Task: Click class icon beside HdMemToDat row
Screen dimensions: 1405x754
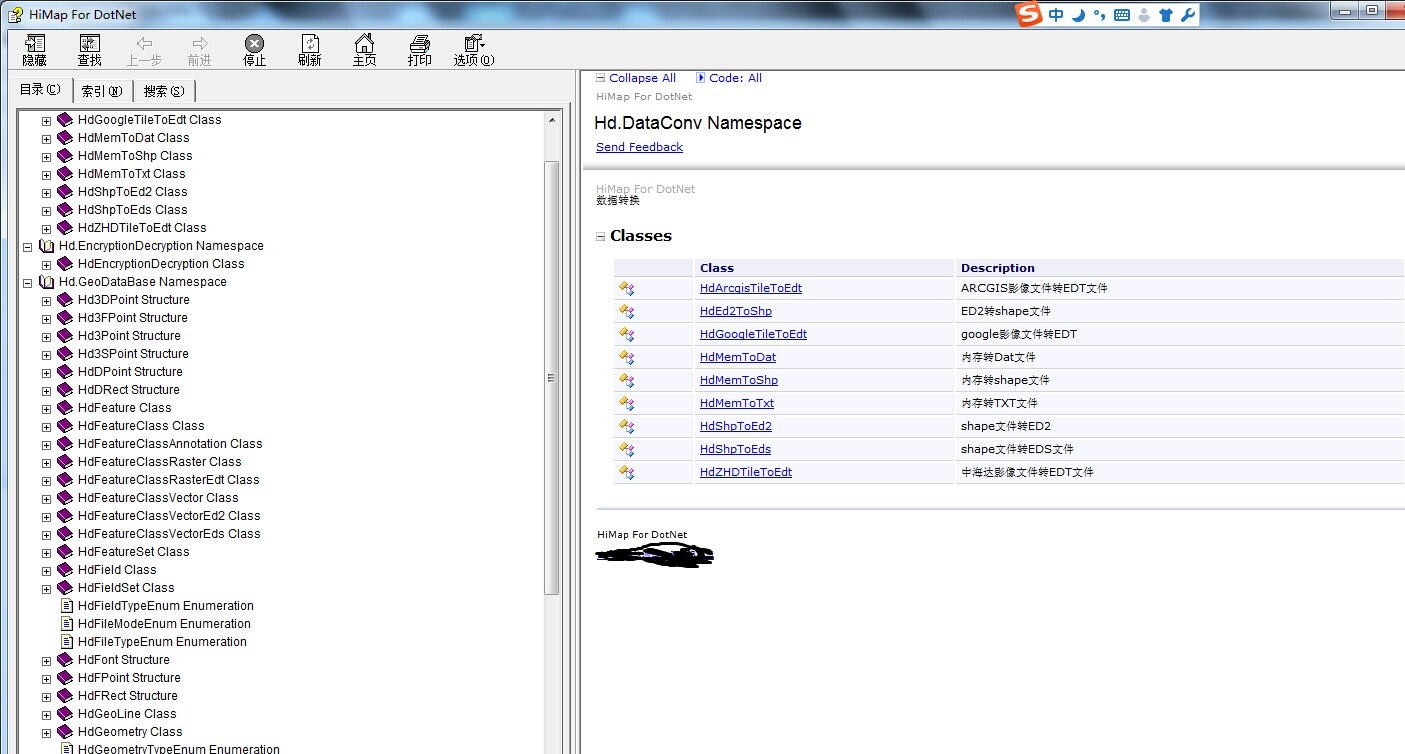Action: point(627,357)
